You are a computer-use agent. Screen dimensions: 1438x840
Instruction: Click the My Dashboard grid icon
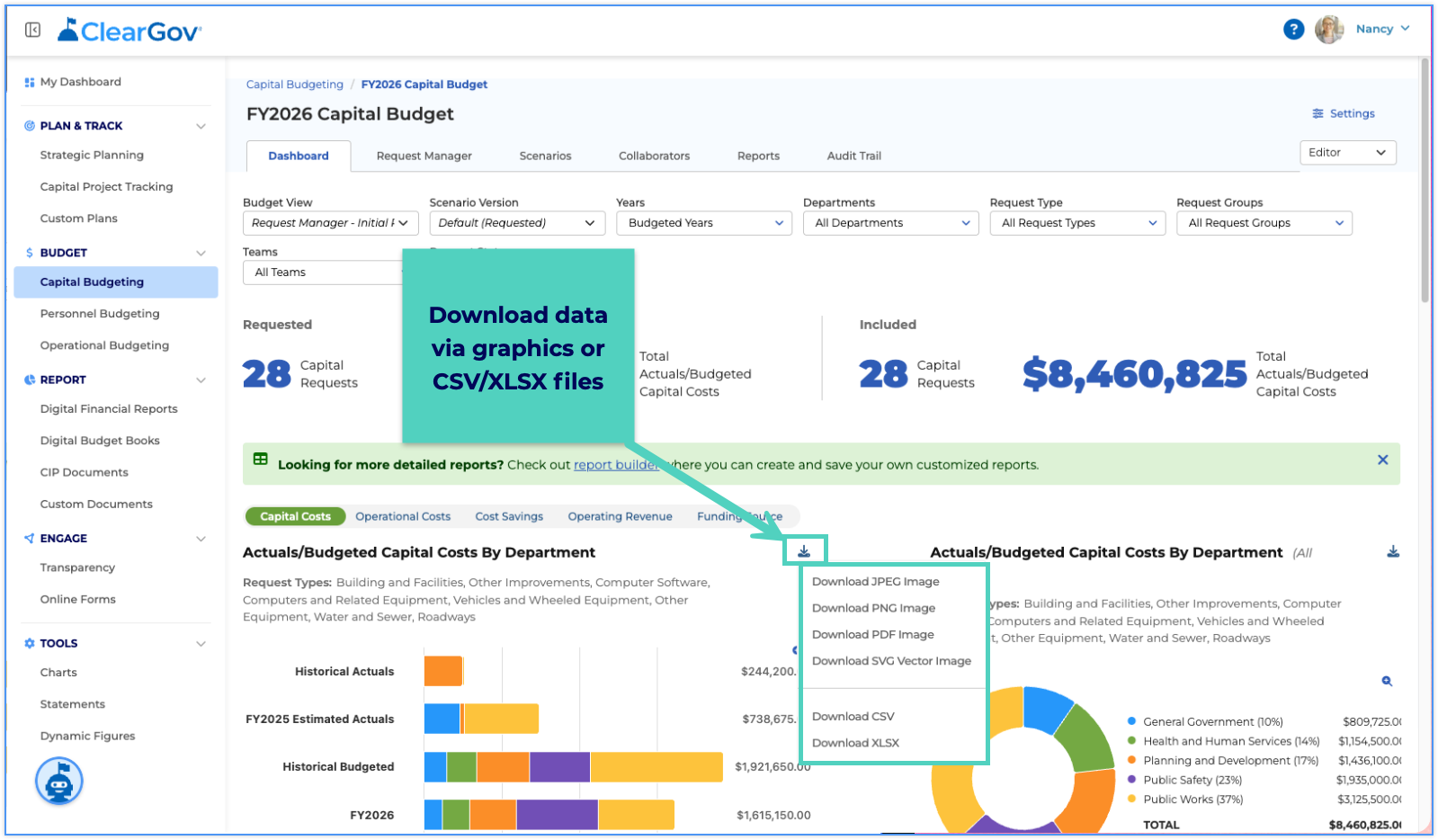tap(30, 82)
